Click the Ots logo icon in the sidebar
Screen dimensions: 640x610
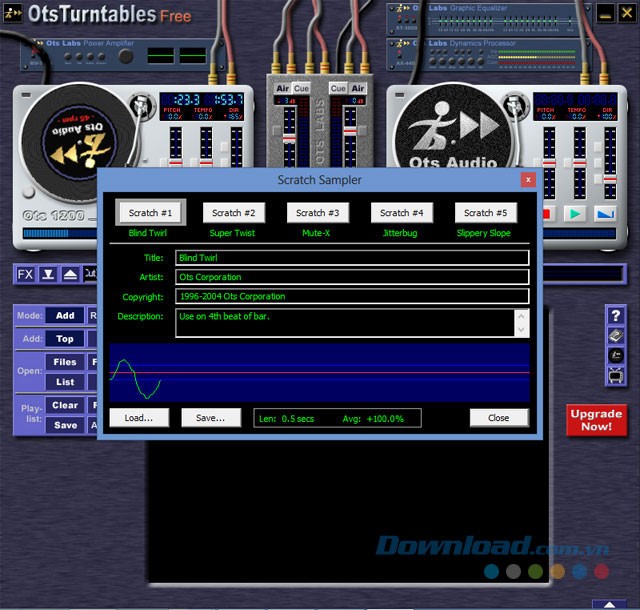[x=616, y=356]
